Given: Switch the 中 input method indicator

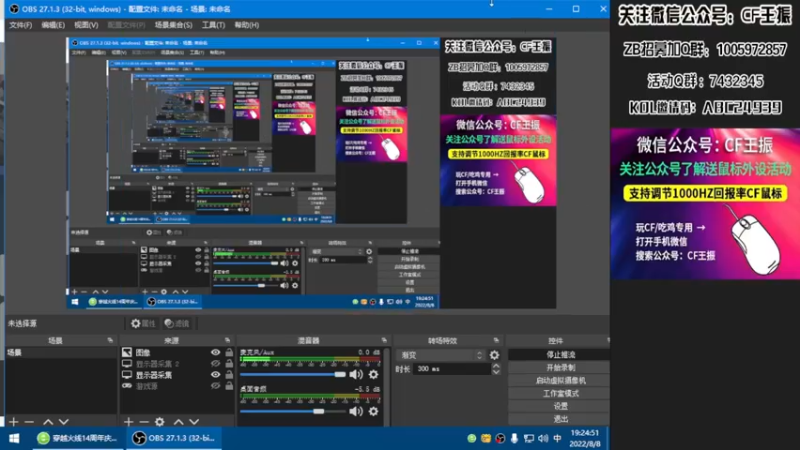Looking at the screenshot, I should tap(557, 438).
